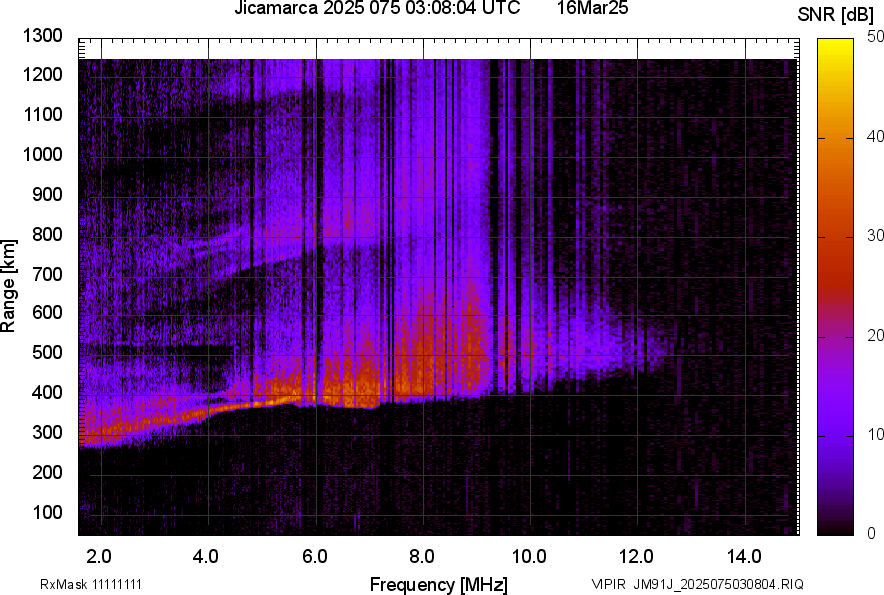Click the colorbar tick label '30'
The width and height of the screenshot is (884, 595).
coord(876,236)
